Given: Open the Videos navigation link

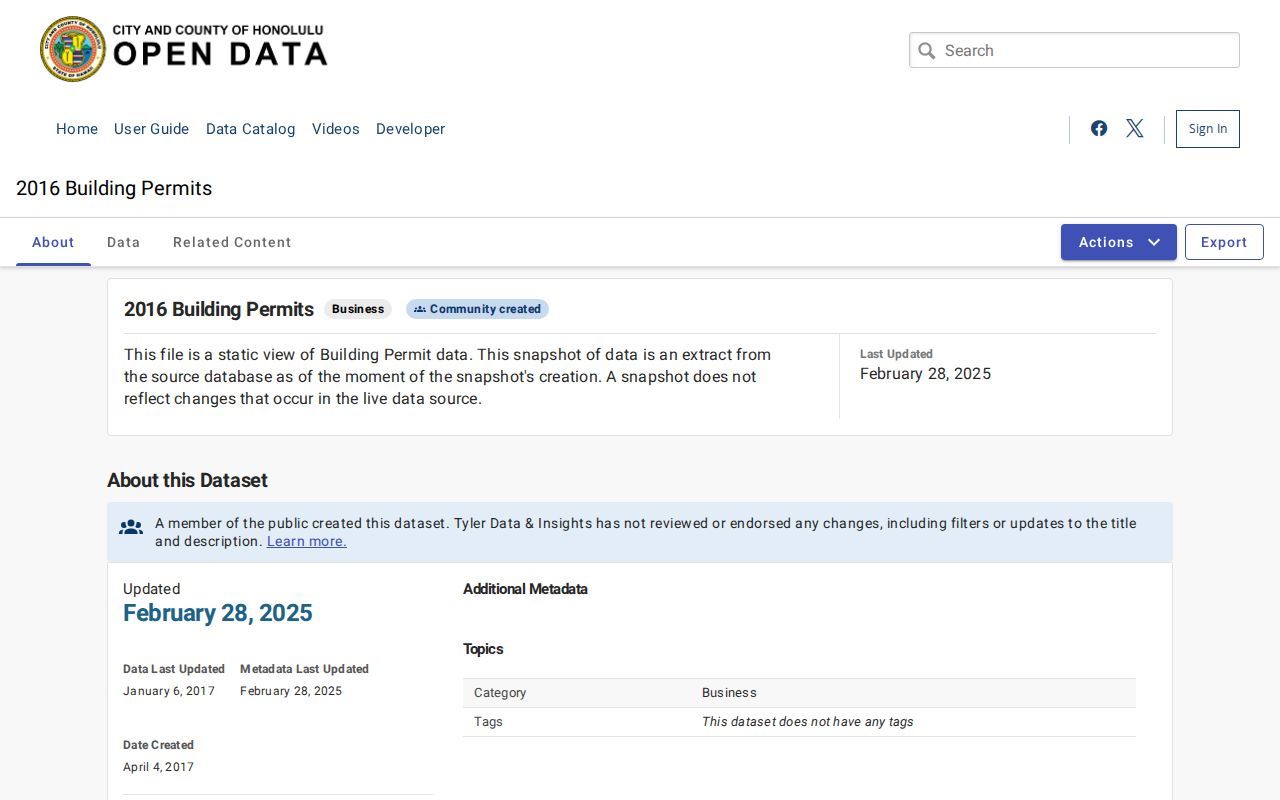Looking at the screenshot, I should click(336, 129).
